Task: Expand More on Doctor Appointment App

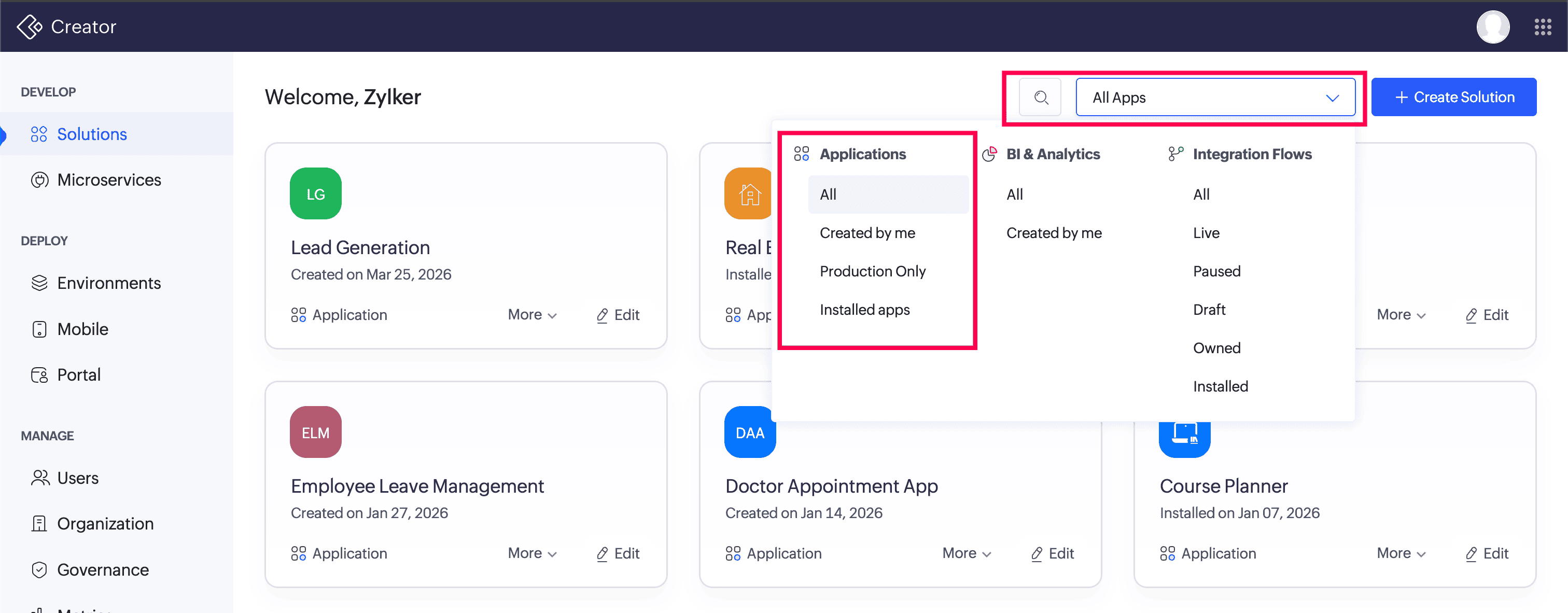Action: click(967, 553)
